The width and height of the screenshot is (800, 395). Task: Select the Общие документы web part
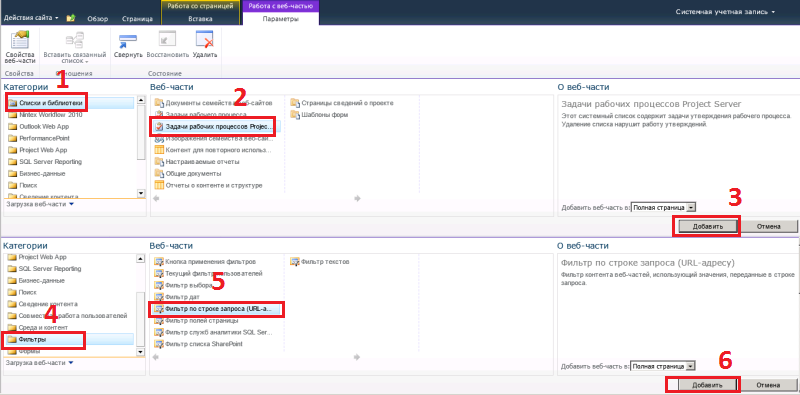(189, 174)
